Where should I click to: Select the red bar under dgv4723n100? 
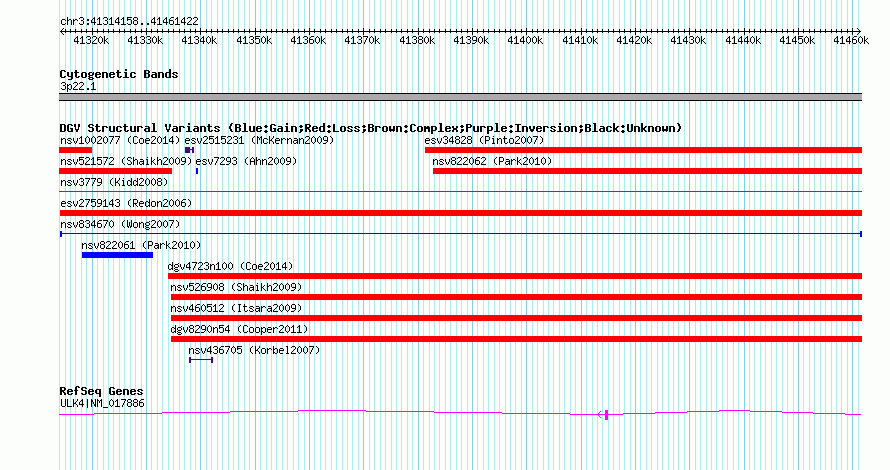[515, 276]
